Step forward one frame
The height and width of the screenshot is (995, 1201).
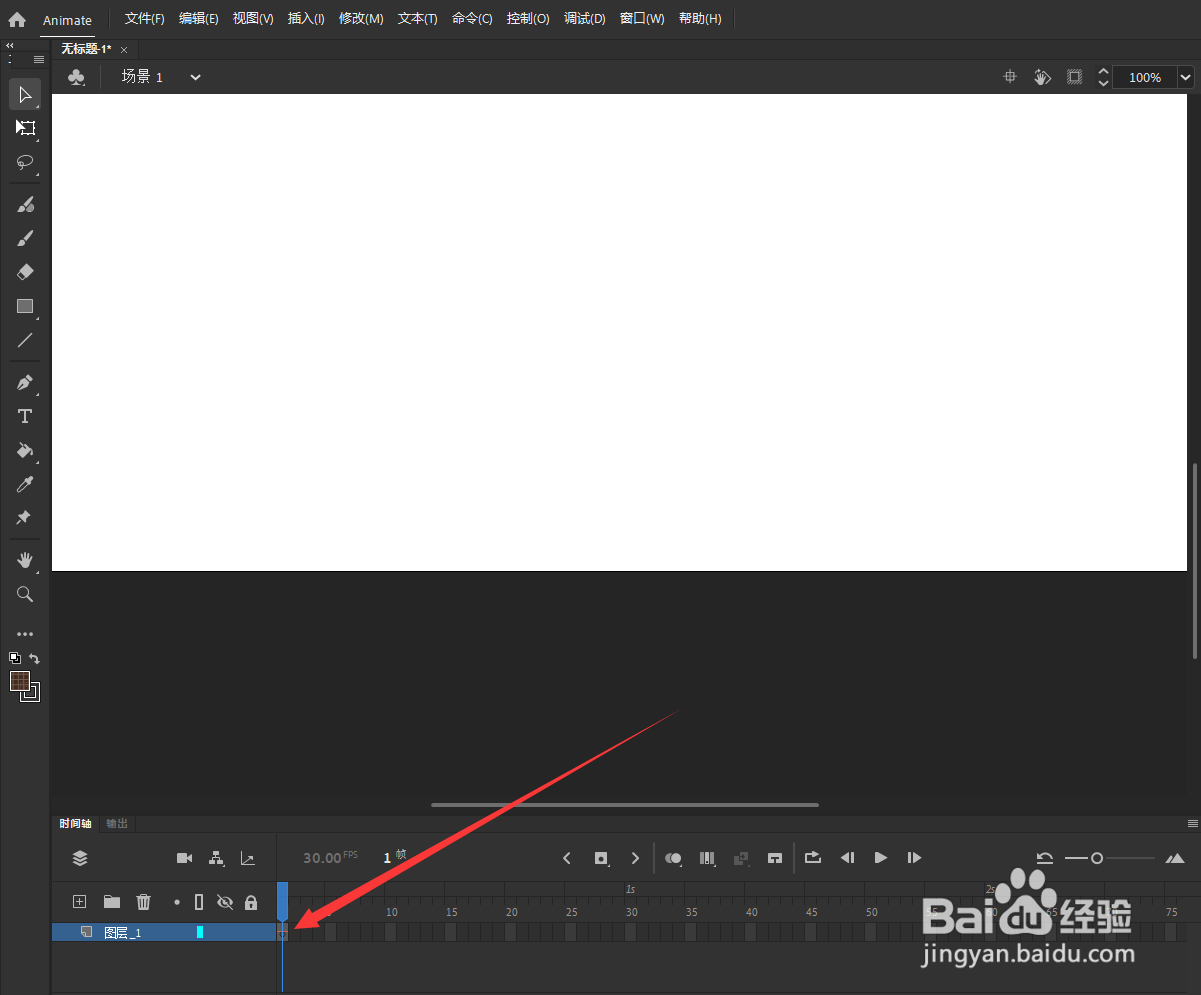point(914,858)
